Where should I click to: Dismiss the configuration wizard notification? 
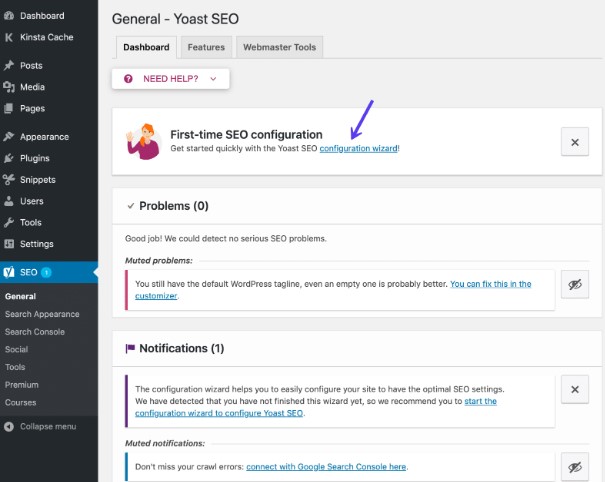coord(574,388)
